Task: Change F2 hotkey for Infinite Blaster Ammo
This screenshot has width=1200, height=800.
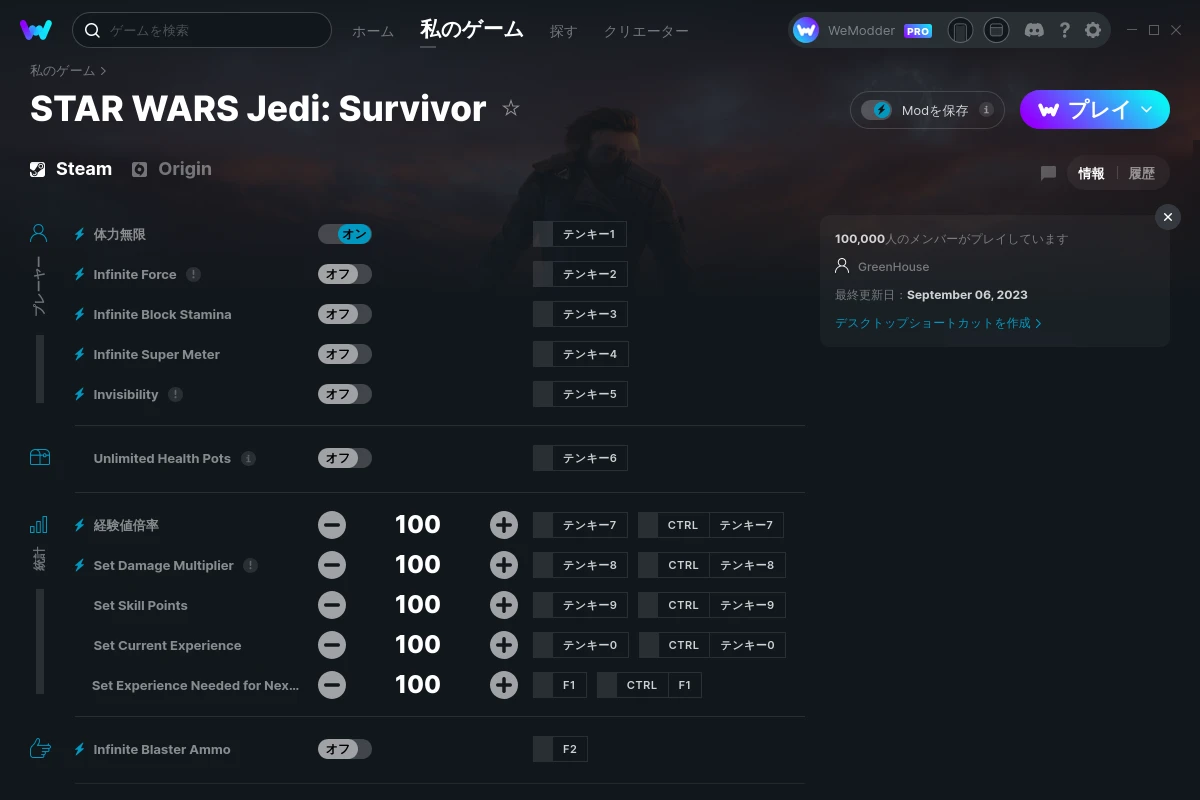Action: coord(560,749)
